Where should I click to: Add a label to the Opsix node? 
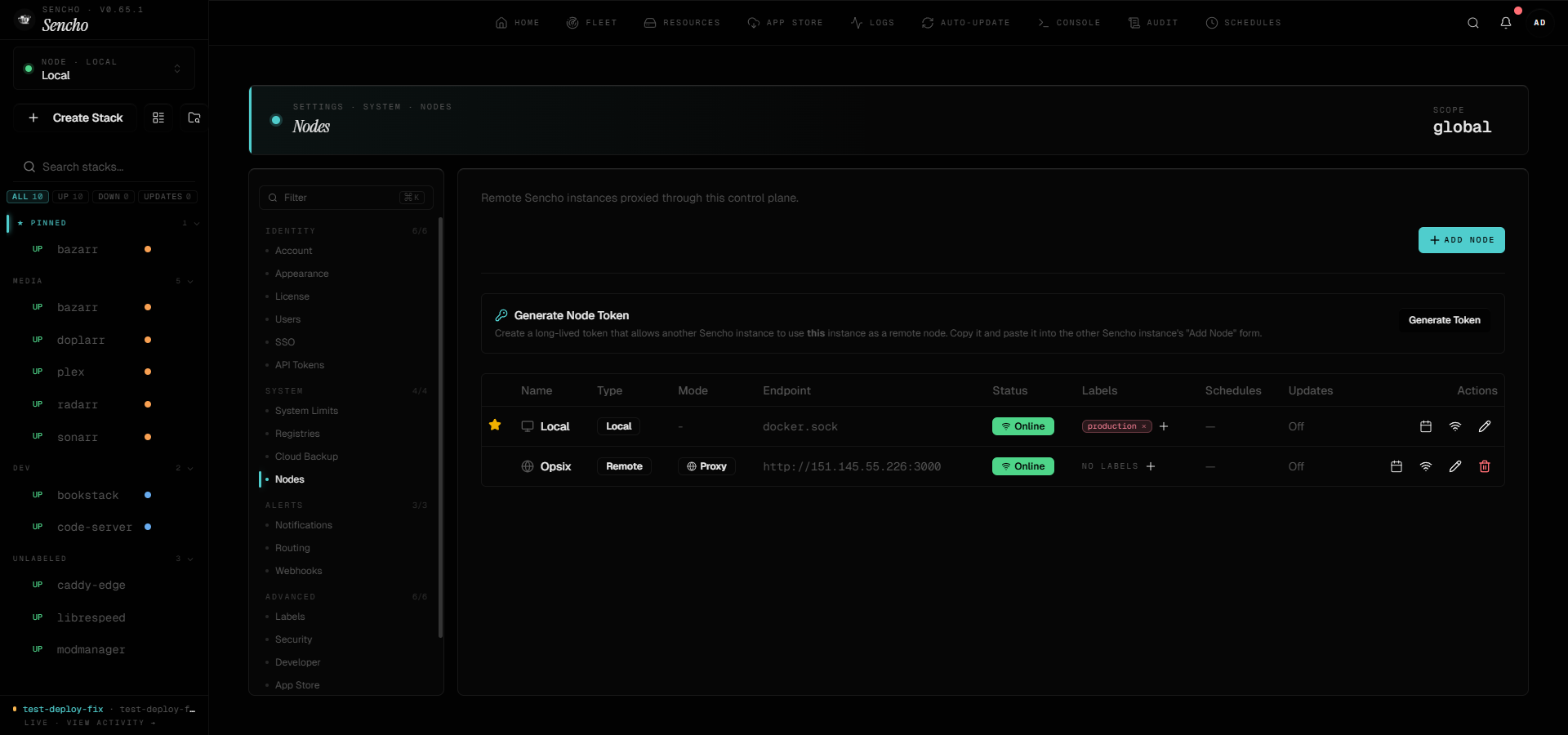pos(1151,466)
